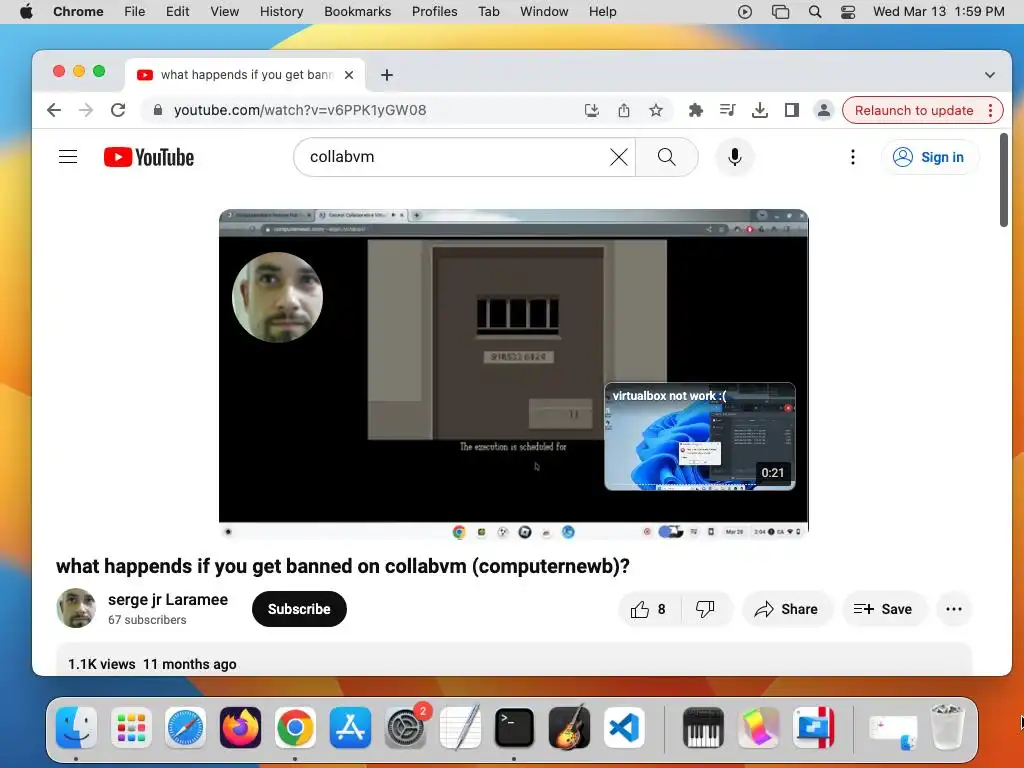This screenshot has height=768, width=1024.
Task: Open YouTube settings three-dot menu
Action: click(x=852, y=157)
